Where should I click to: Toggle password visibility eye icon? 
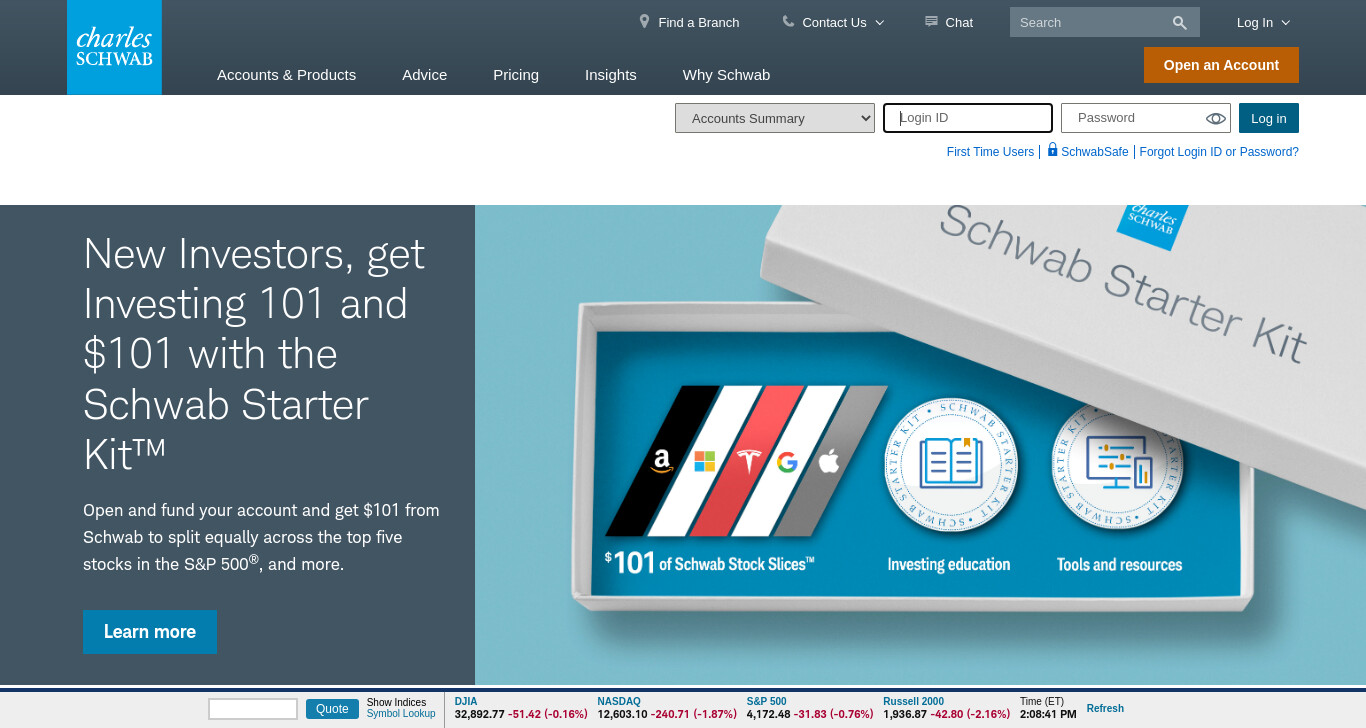click(x=1216, y=118)
